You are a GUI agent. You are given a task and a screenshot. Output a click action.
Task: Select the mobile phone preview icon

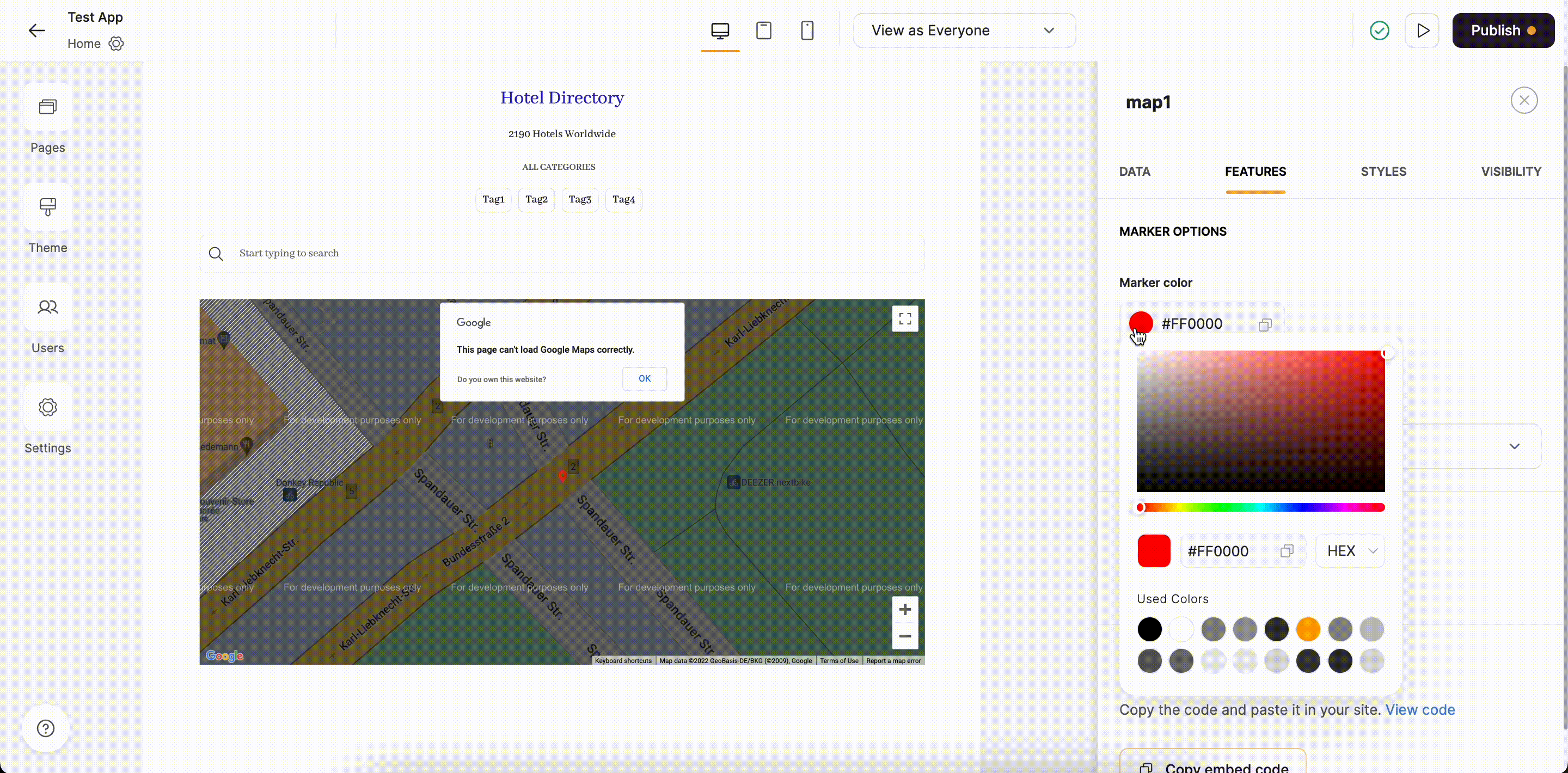(807, 30)
